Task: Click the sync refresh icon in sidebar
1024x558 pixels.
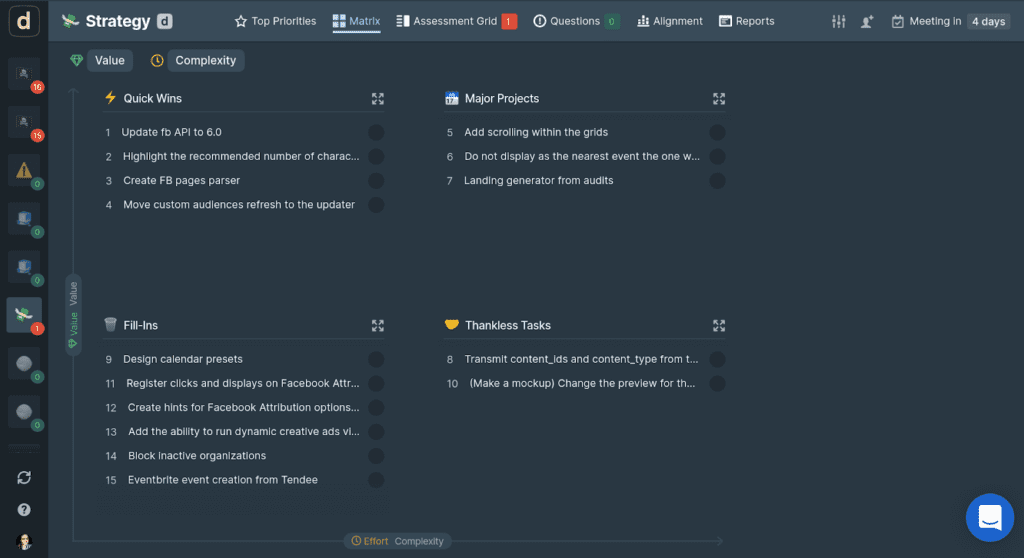Action: 24,478
